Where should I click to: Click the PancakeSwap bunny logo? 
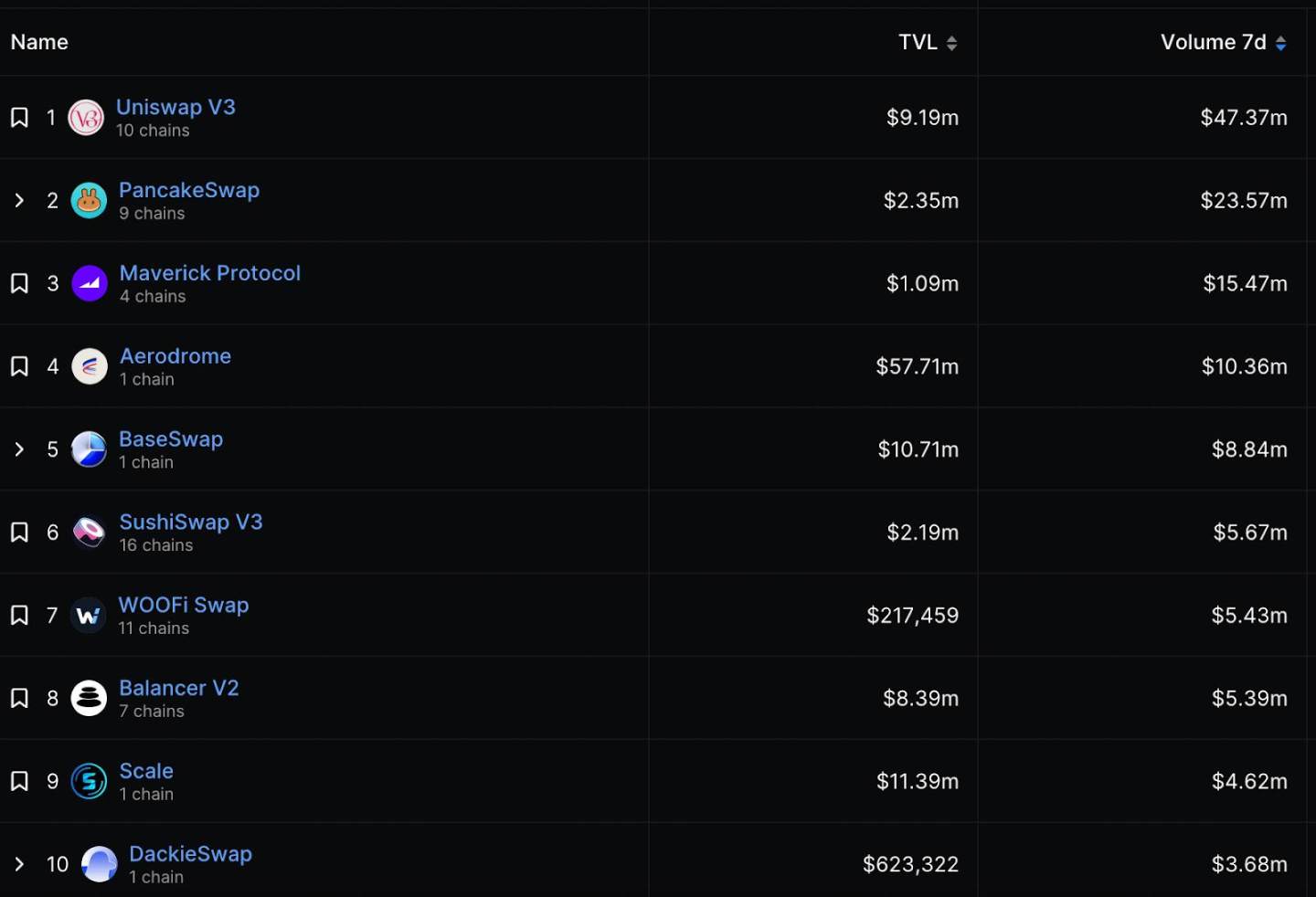tap(90, 201)
